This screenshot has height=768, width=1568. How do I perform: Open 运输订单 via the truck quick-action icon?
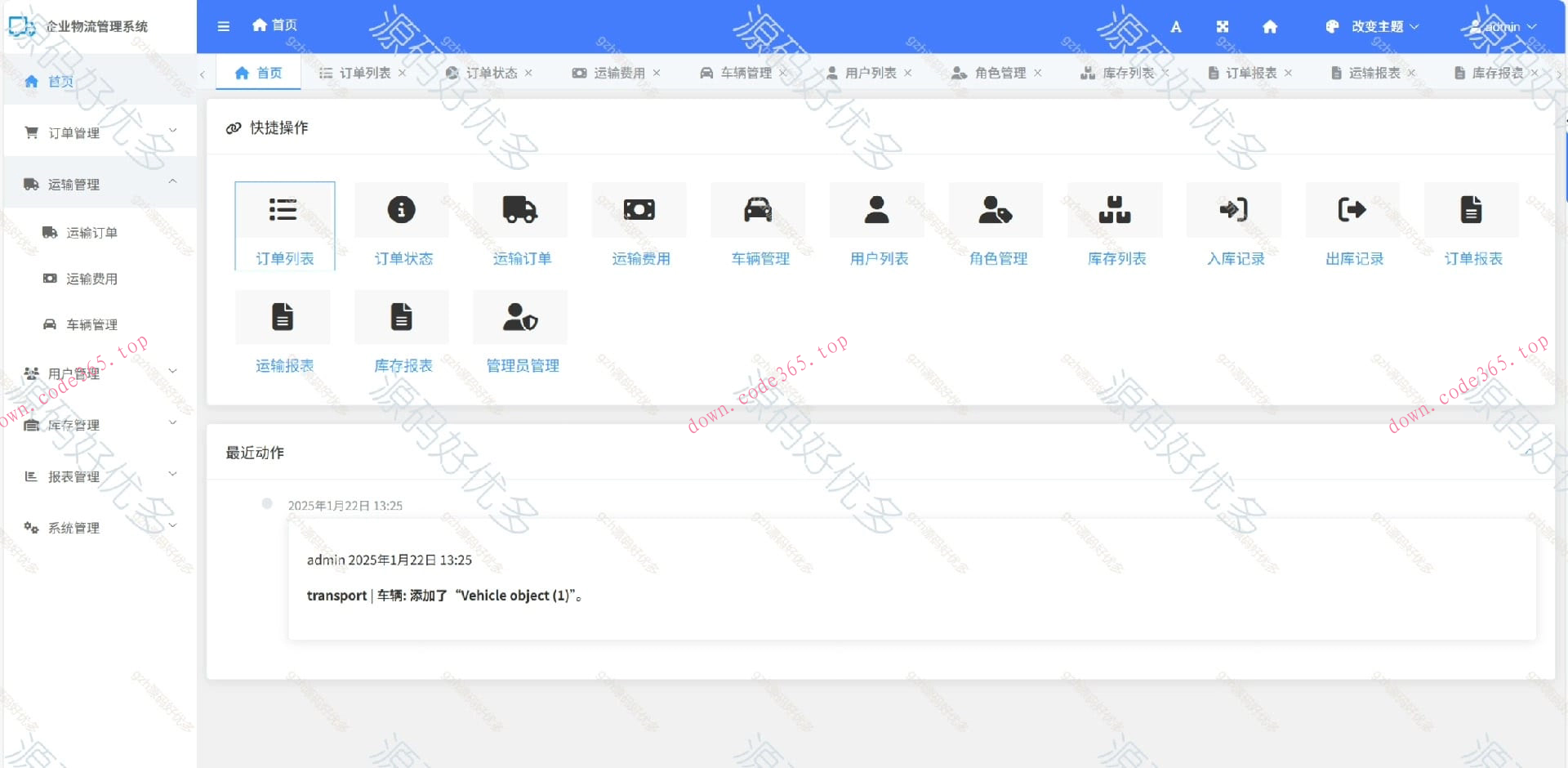(520, 210)
